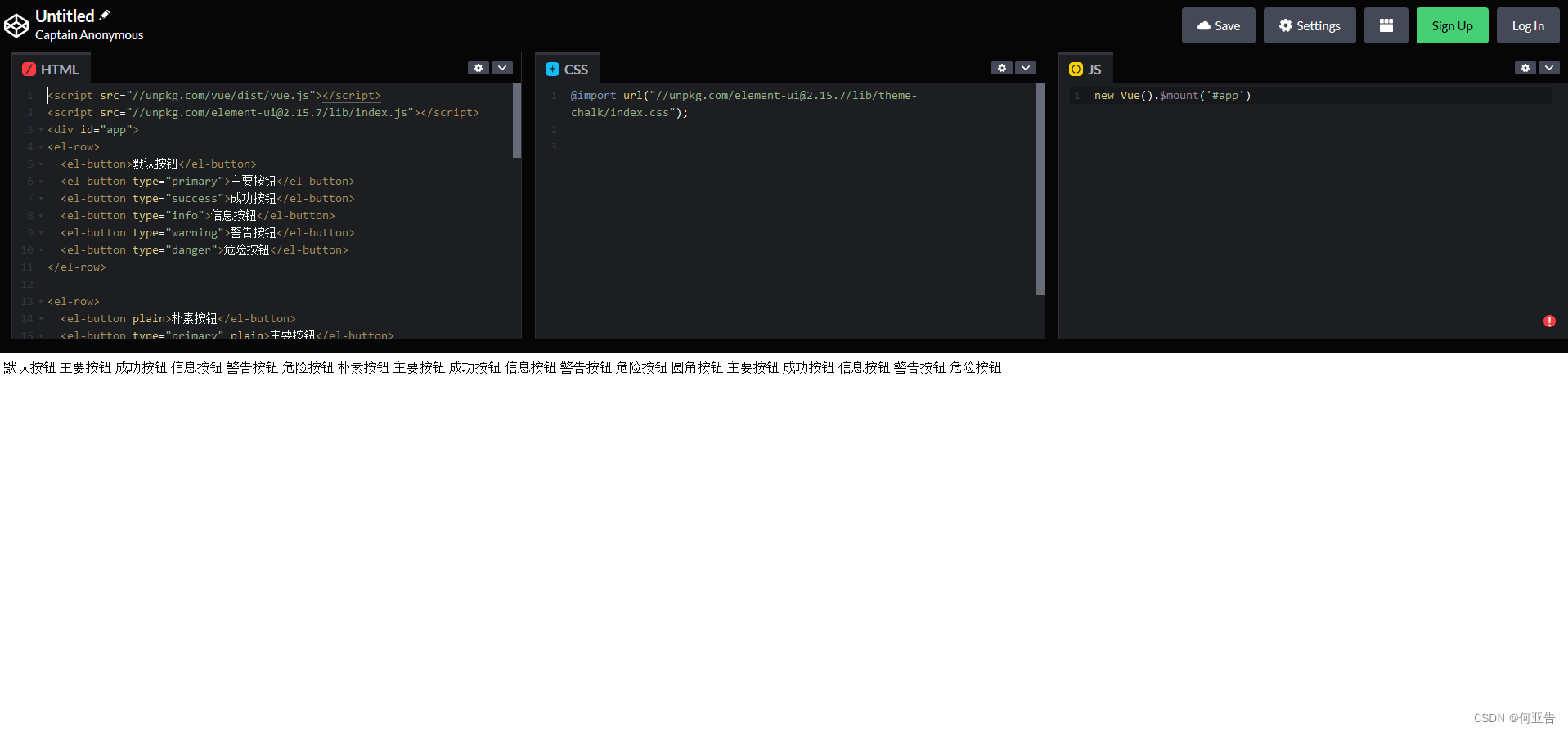The height and width of the screenshot is (732, 1568).
Task: Open the Settings dialog
Action: 1309,25
